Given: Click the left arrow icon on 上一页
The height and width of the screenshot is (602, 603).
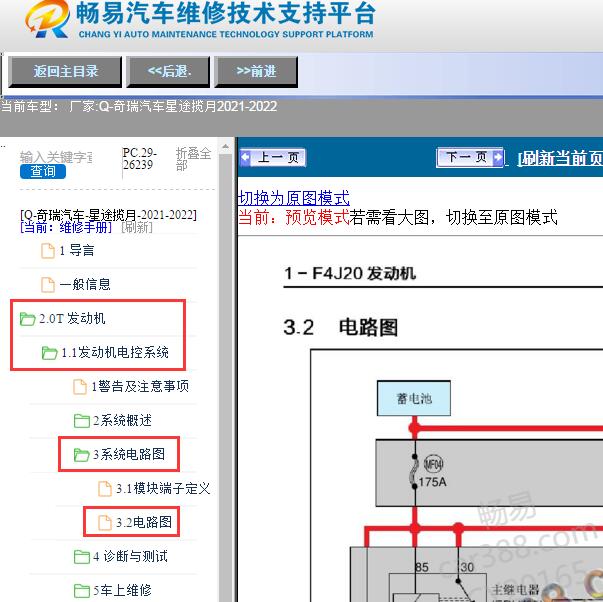Looking at the screenshot, I should tap(245, 157).
